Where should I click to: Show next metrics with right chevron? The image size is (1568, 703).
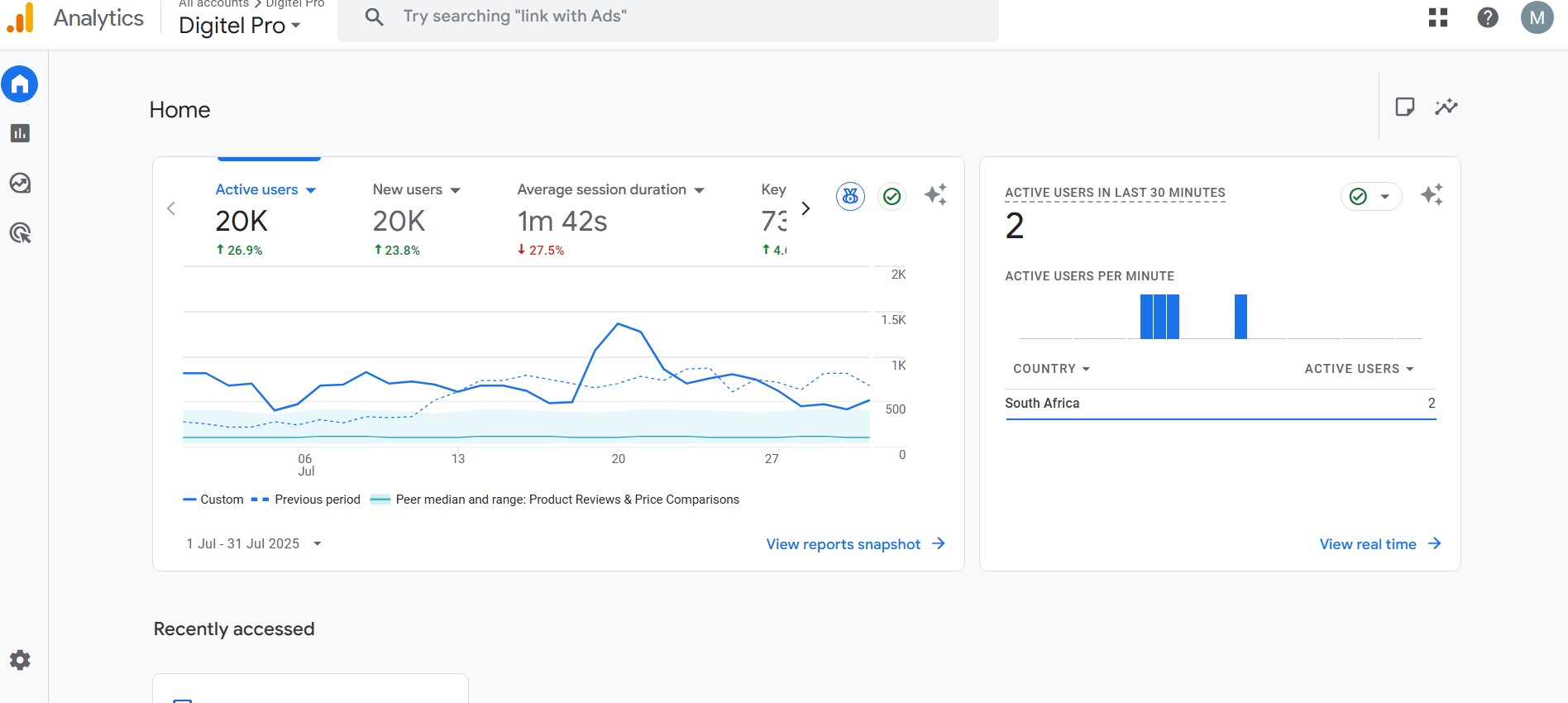pyautogui.click(x=806, y=208)
